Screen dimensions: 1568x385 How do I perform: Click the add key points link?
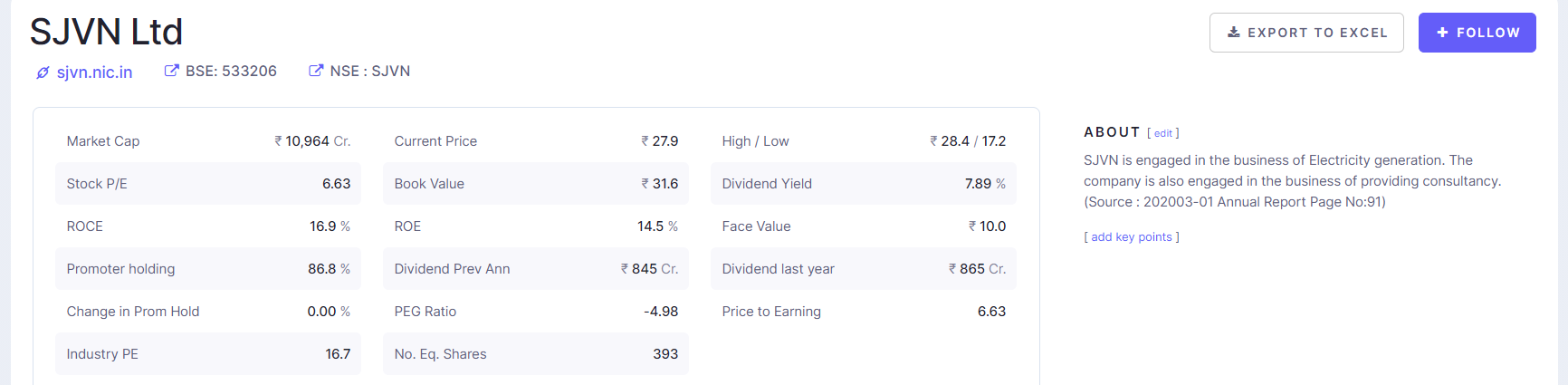1132,237
